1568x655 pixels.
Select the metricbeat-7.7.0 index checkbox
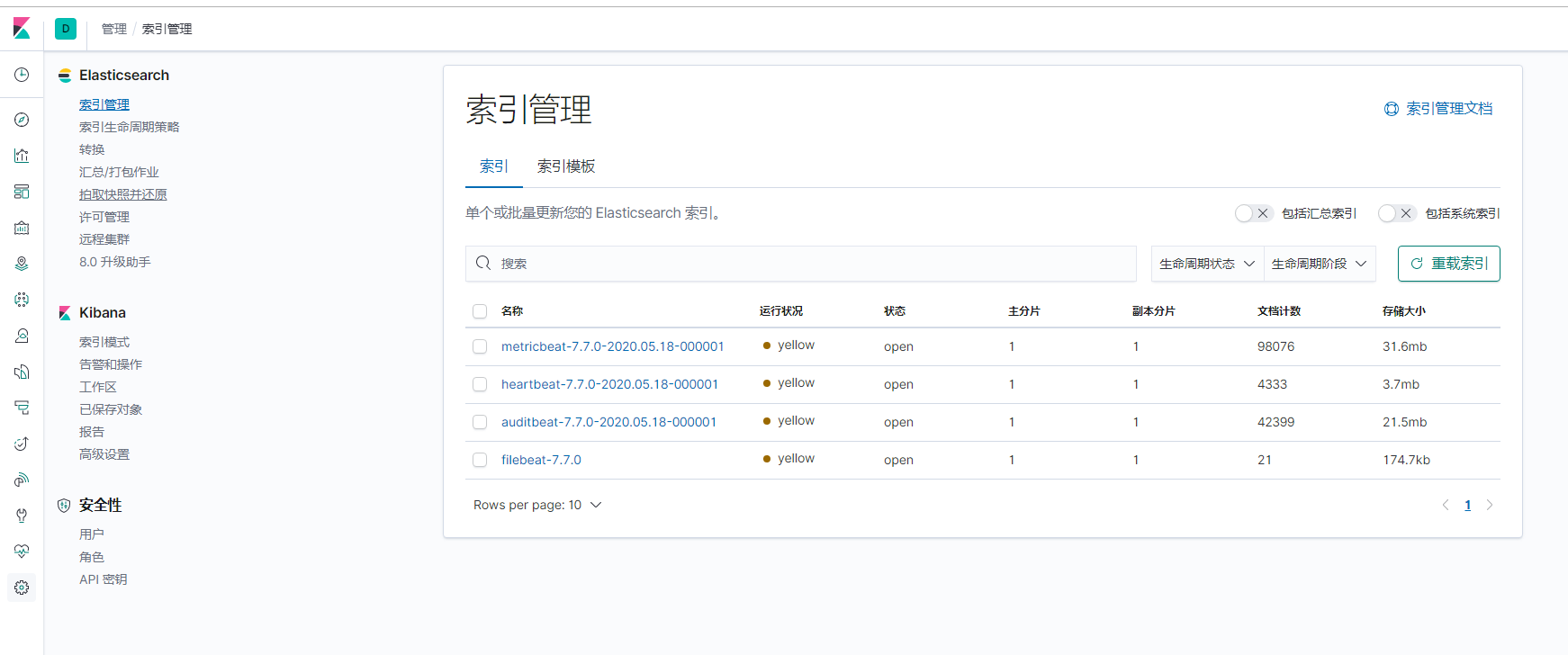480,346
